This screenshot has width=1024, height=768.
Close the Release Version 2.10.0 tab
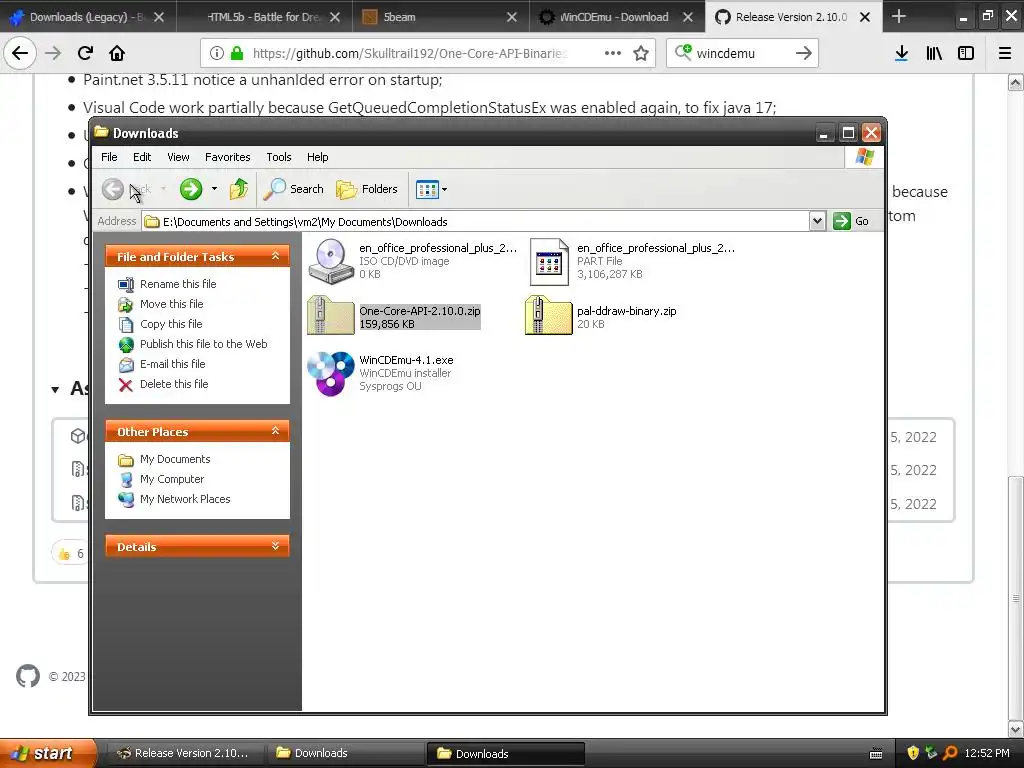pos(865,17)
